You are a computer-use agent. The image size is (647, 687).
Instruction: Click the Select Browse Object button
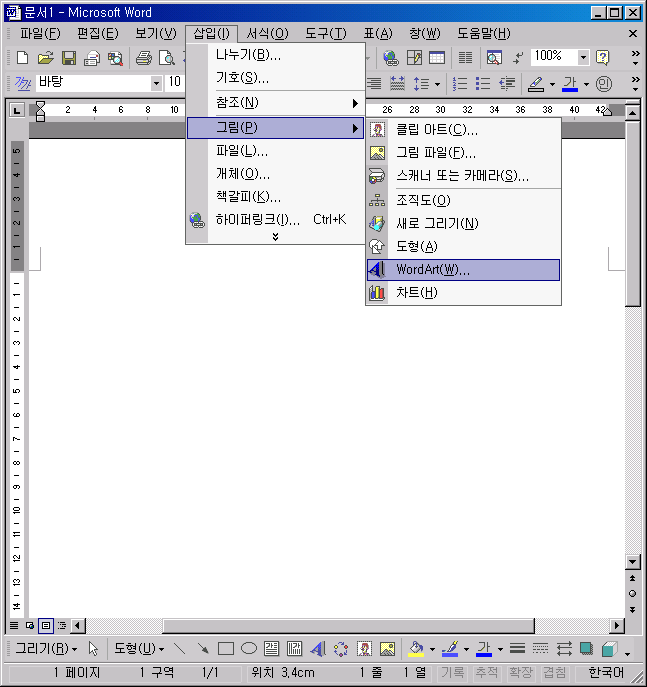[x=632, y=594]
